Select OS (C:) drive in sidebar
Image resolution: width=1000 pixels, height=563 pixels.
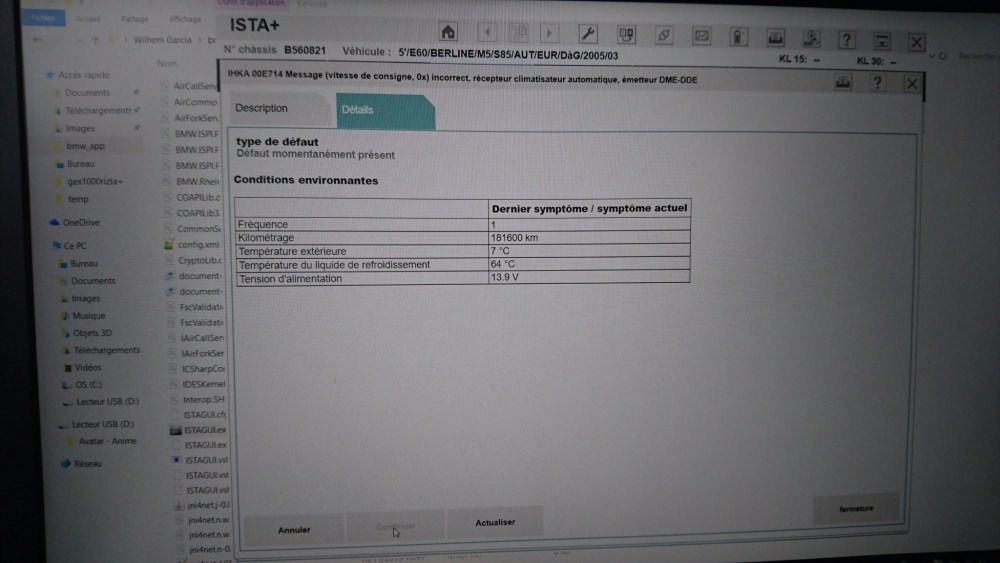pos(88,384)
